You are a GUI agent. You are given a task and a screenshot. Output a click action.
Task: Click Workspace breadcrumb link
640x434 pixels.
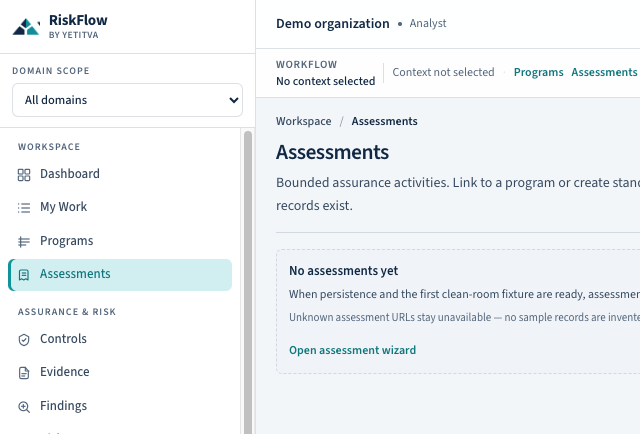[x=304, y=121]
